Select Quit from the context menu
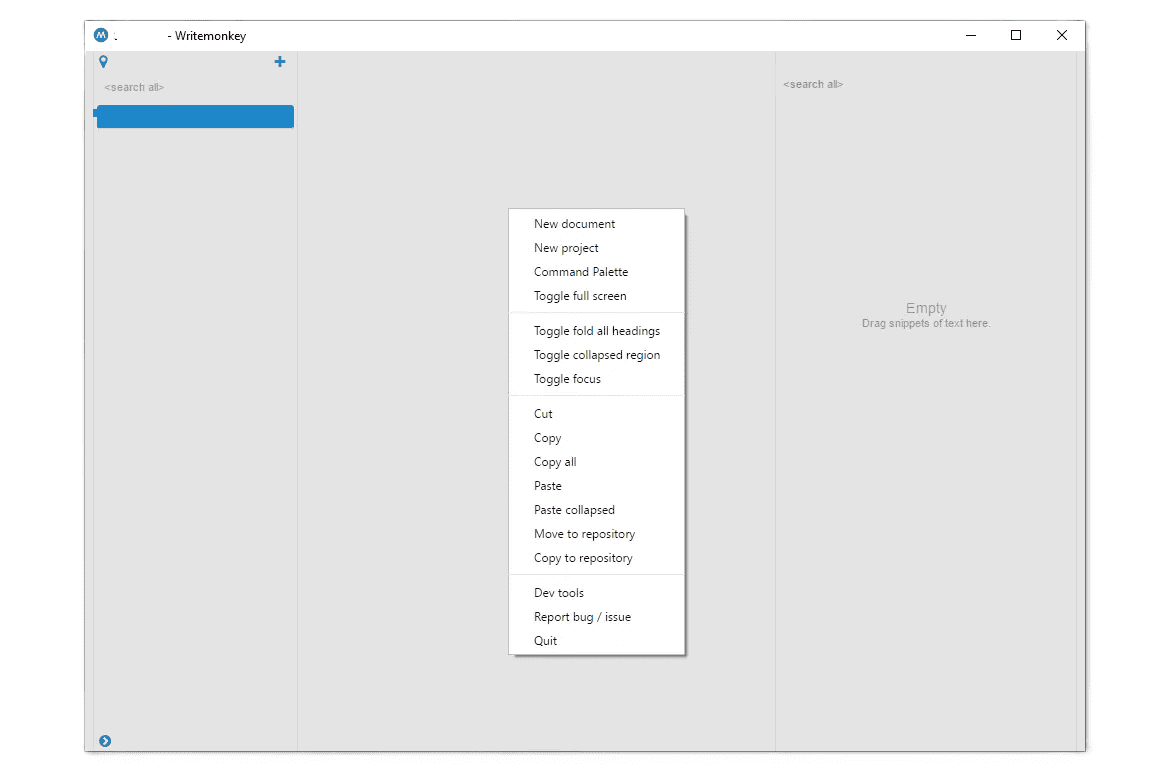The image size is (1170, 779). pyautogui.click(x=596, y=640)
